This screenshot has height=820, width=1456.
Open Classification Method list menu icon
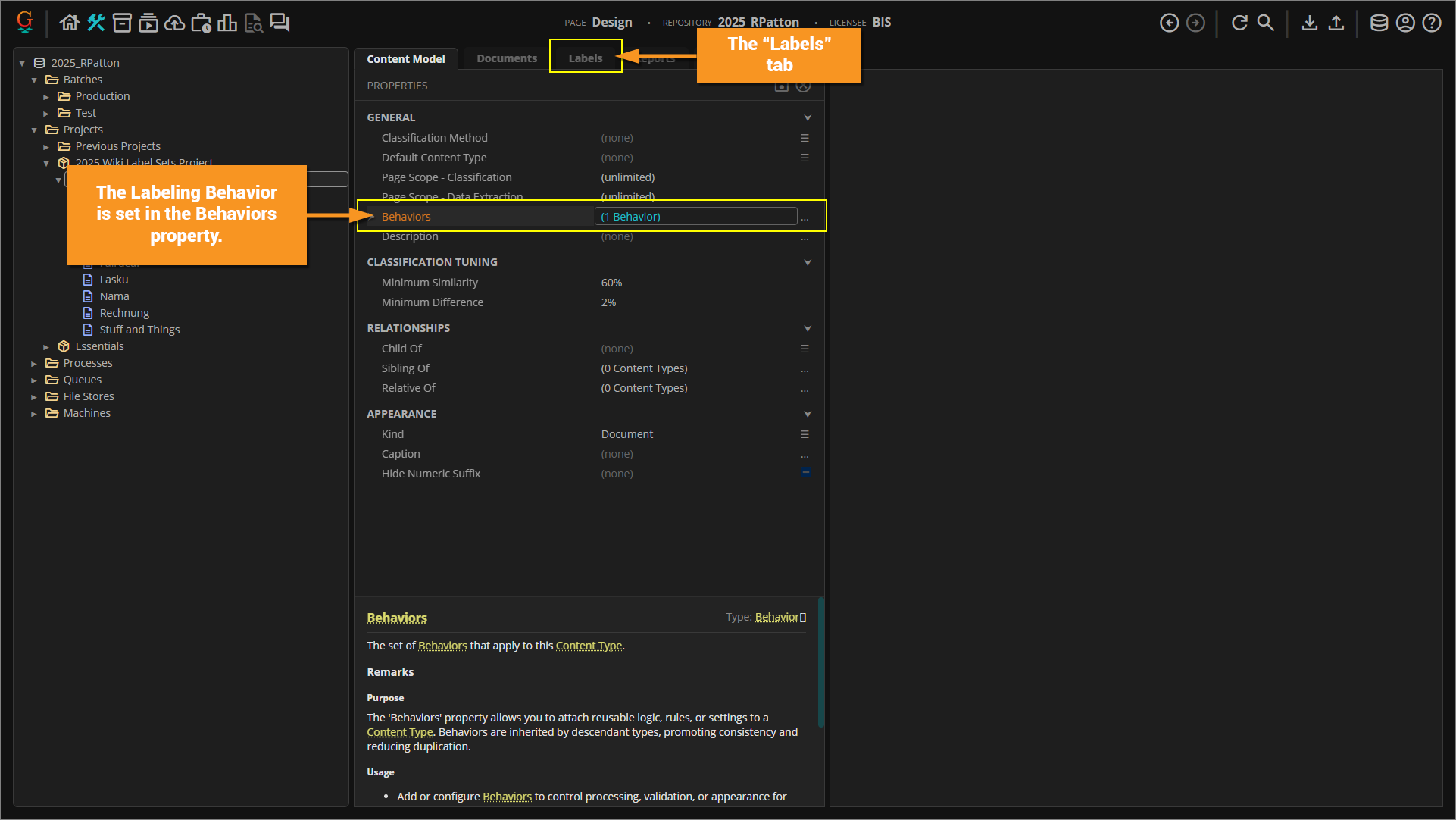coord(805,138)
